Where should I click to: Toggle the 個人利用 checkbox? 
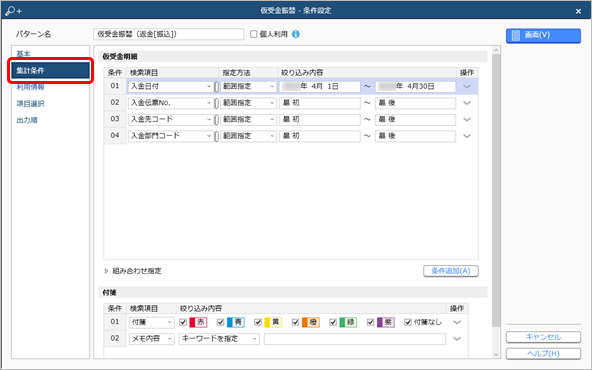point(254,34)
